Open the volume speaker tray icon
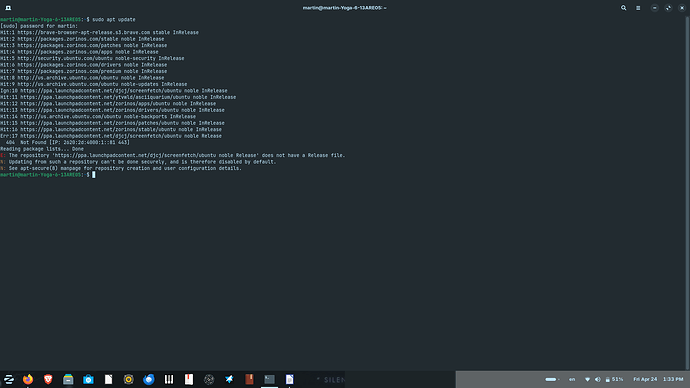 (598, 379)
